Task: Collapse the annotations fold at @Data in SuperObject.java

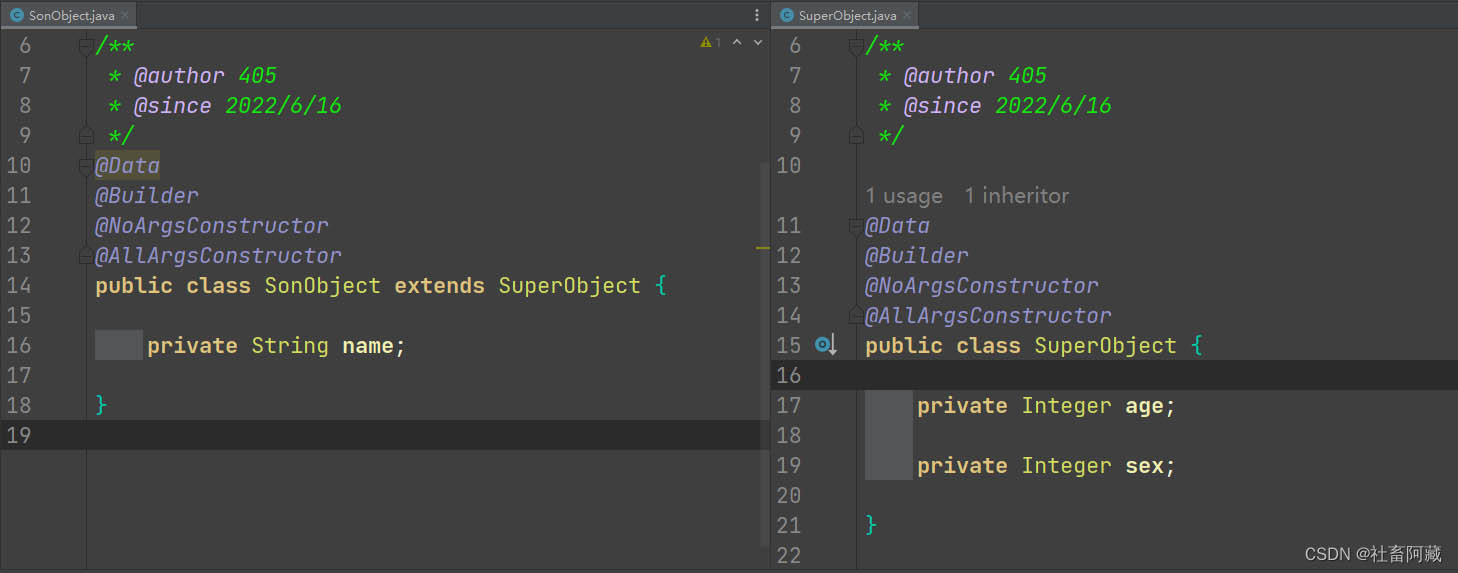Action: click(x=856, y=226)
